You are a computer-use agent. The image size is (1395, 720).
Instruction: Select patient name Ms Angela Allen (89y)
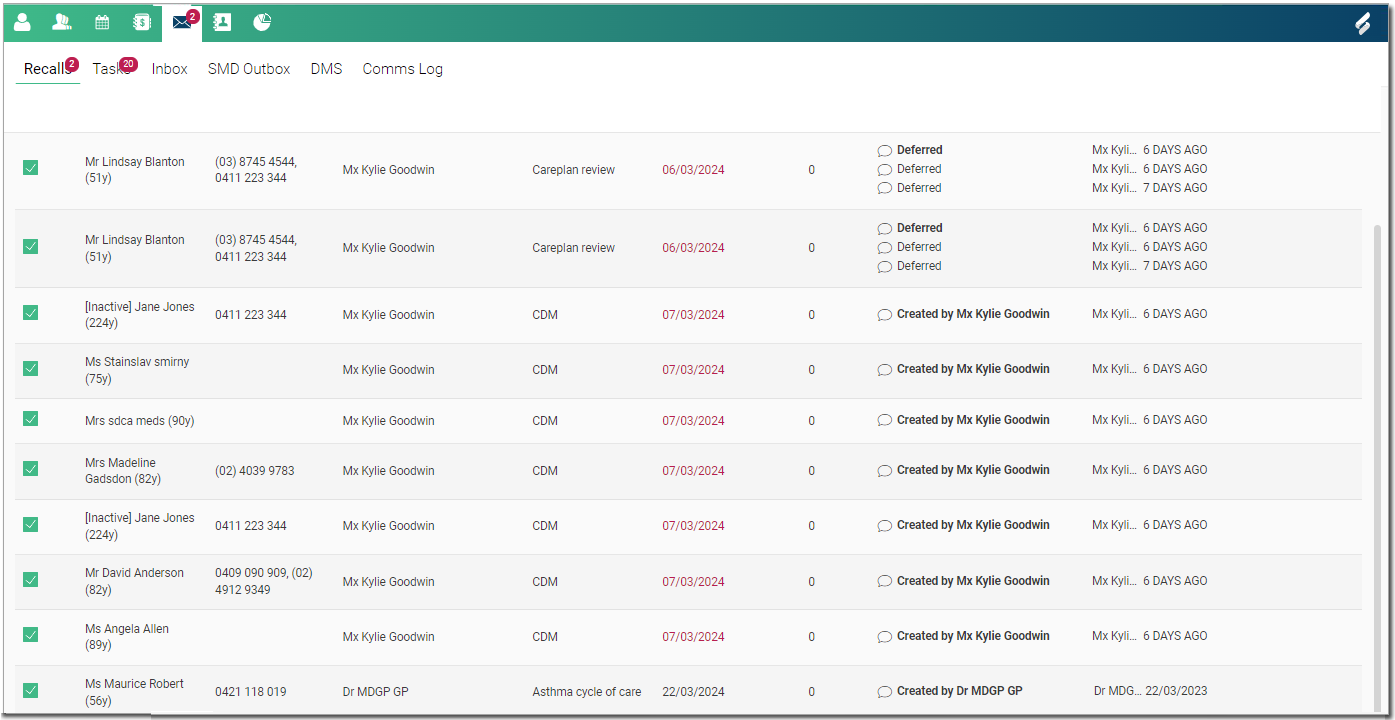[127, 637]
